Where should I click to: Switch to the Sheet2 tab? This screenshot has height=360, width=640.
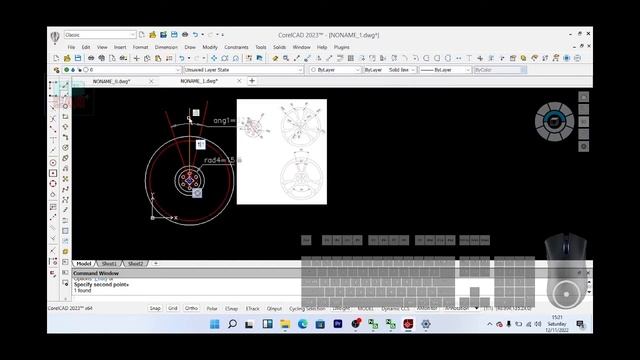136,264
